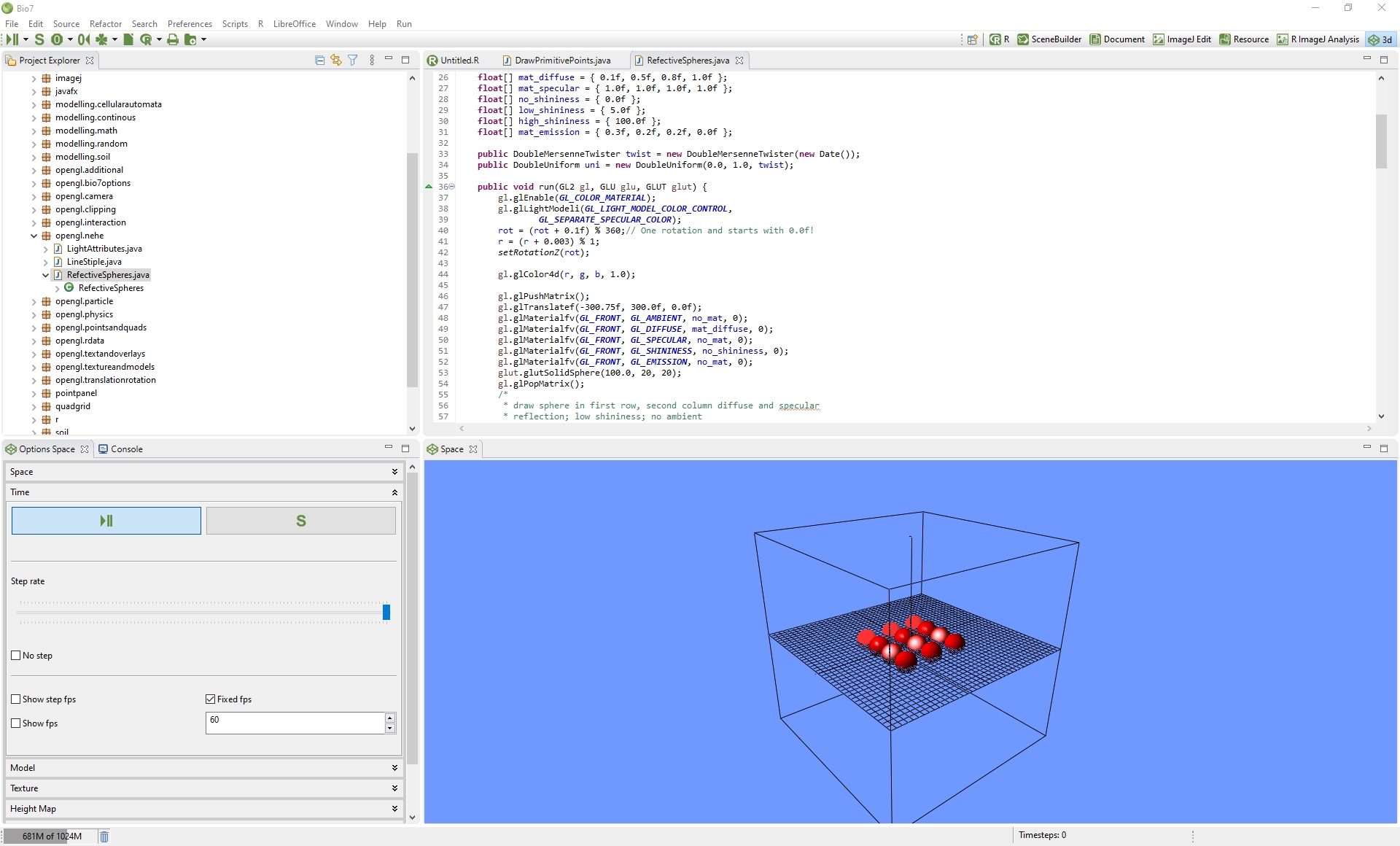Click the Step rate slider handle
Image resolution: width=1400 pixels, height=846 pixels.
tap(386, 612)
